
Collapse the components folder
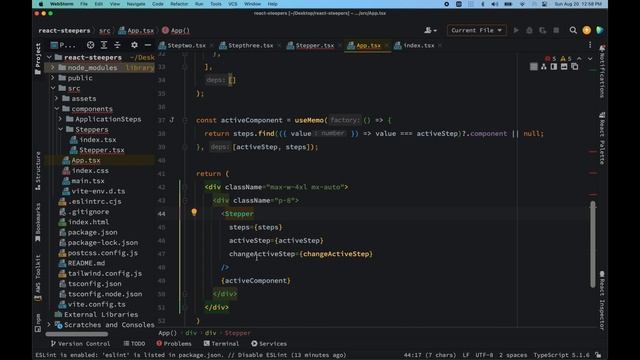(x=56, y=109)
